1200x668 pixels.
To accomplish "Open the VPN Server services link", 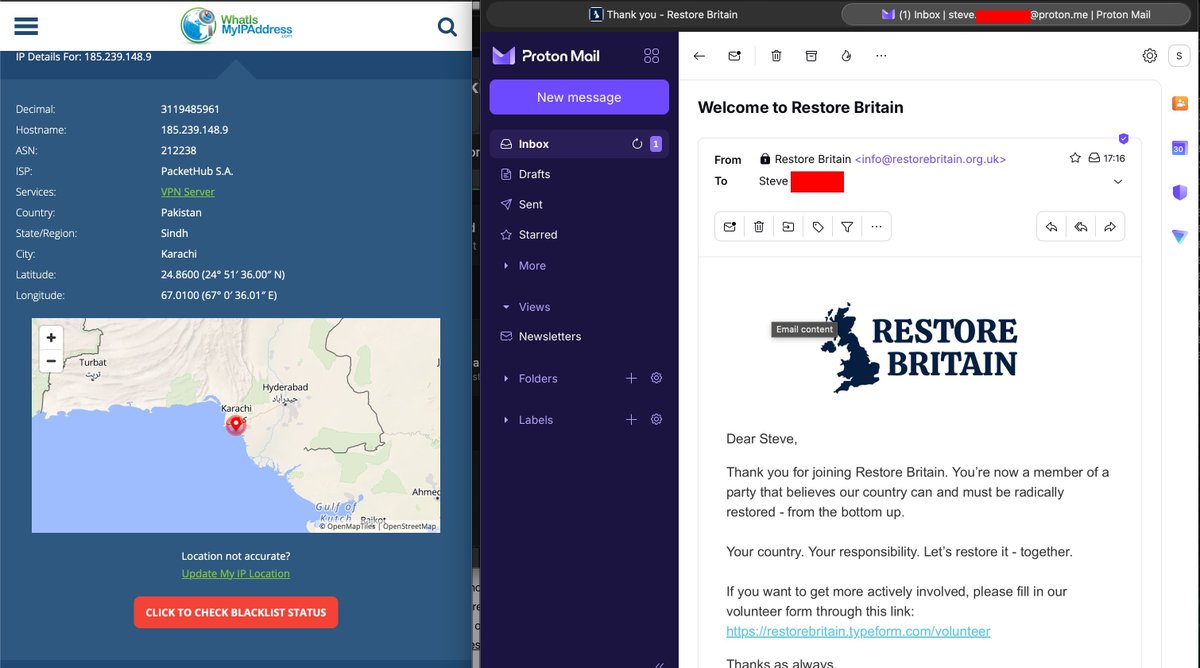I will (188, 192).
